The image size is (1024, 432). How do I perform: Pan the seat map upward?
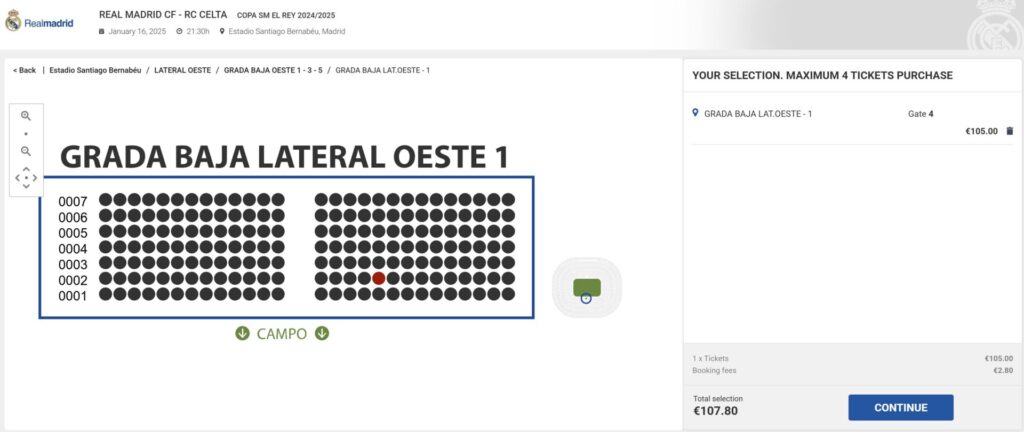coord(26,168)
